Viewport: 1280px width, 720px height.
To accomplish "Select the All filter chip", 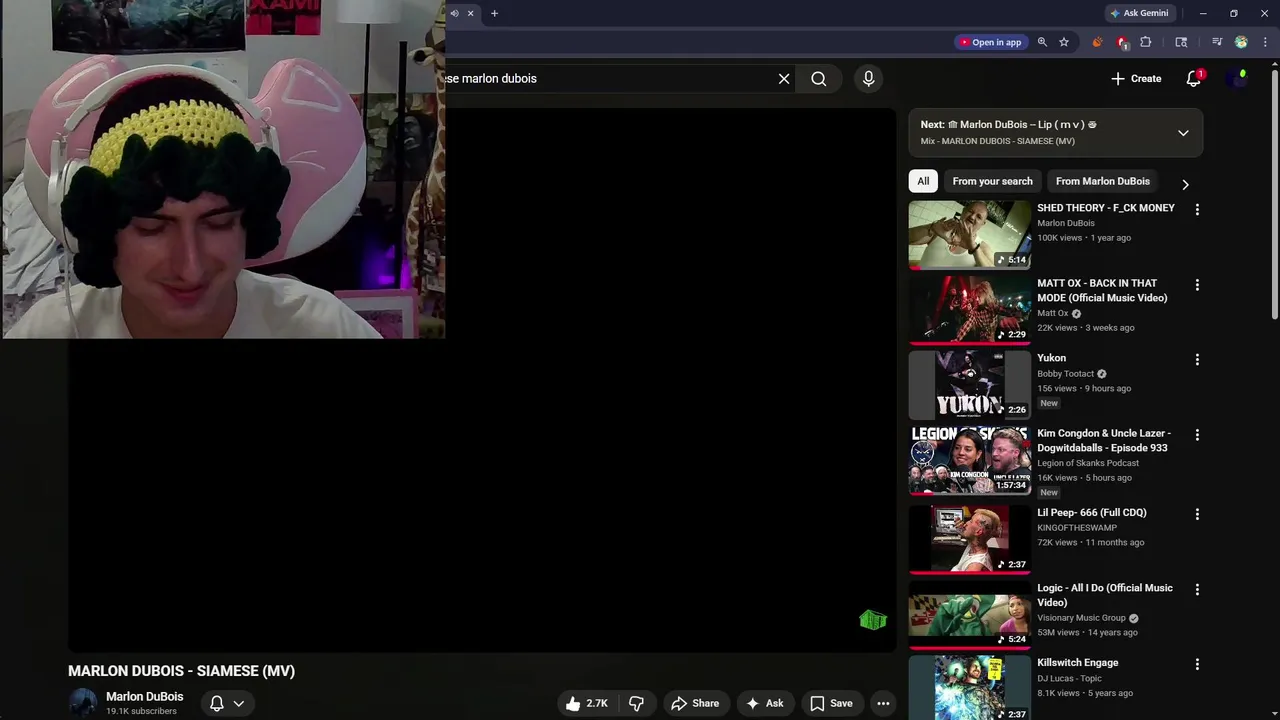I will pyautogui.click(x=923, y=181).
